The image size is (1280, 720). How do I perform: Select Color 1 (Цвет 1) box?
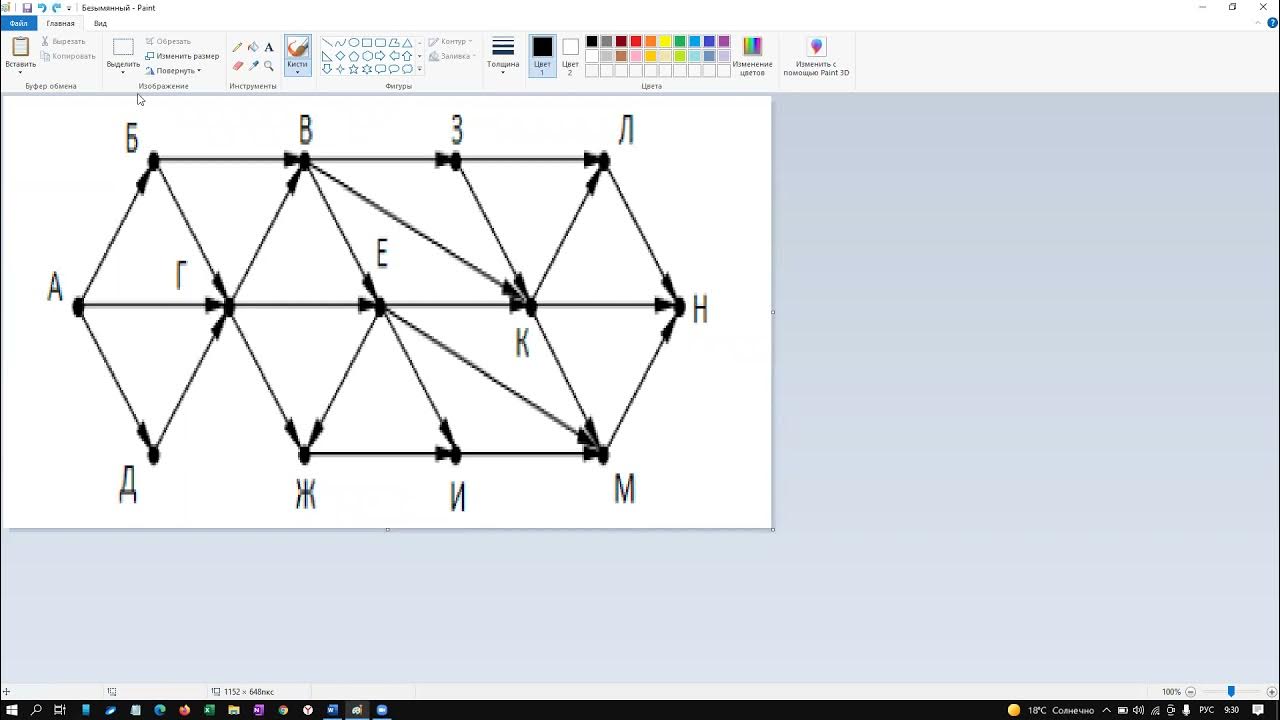(x=542, y=56)
